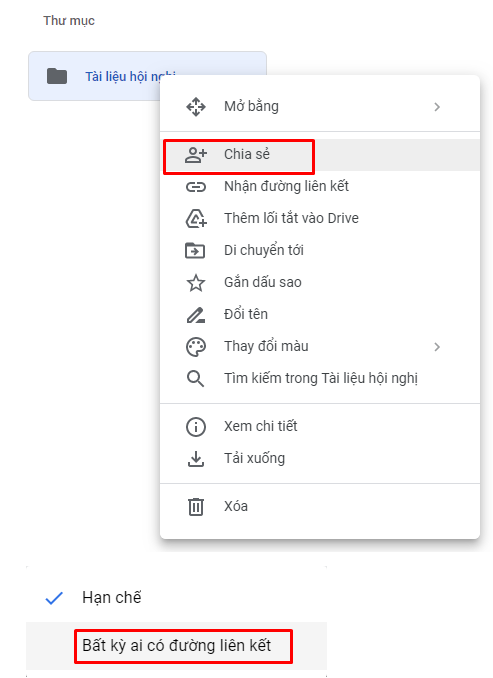
Task: Click the Drive shortcut icon
Action: tap(196, 218)
